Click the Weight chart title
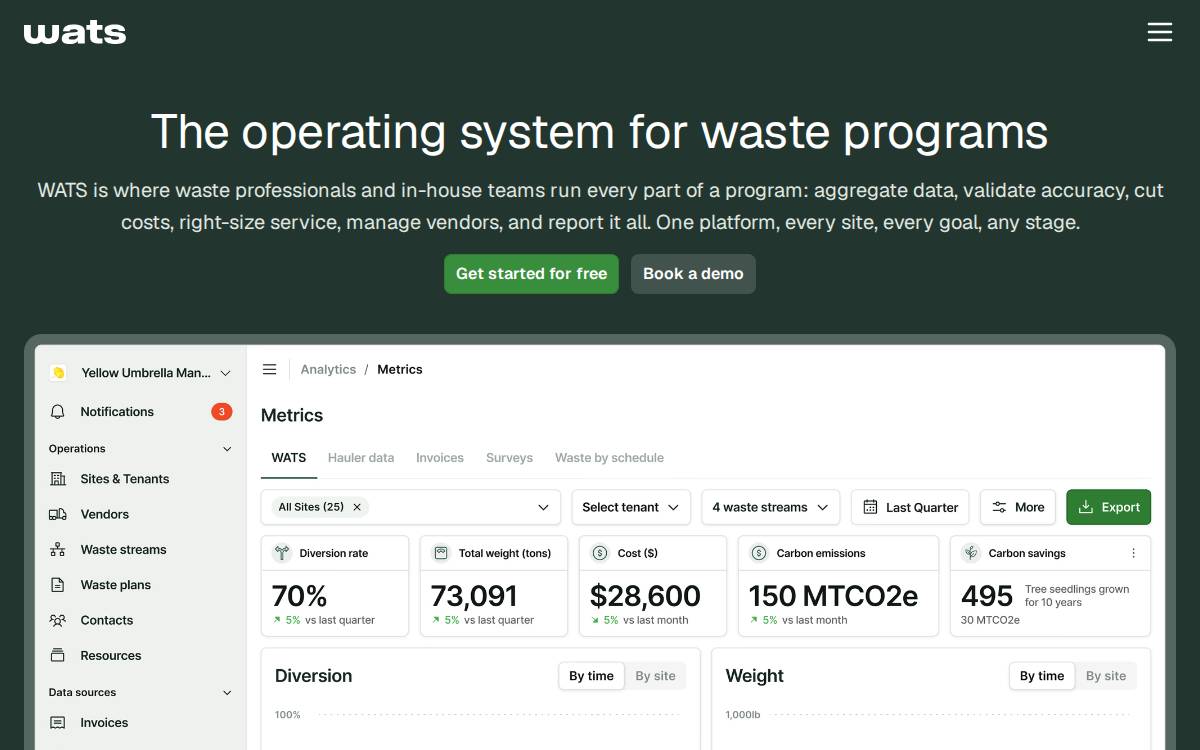The width and height of the screenshot is (1200, 750). 755,676
